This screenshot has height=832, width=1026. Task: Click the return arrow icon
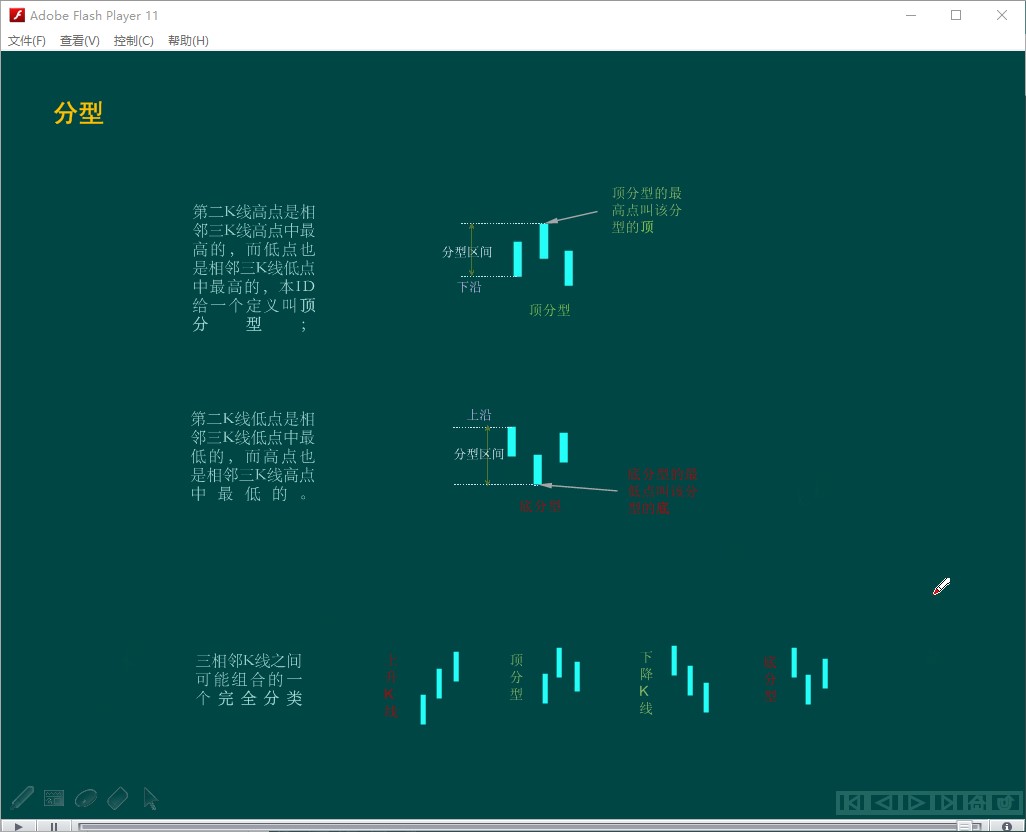pos(1005,802)
